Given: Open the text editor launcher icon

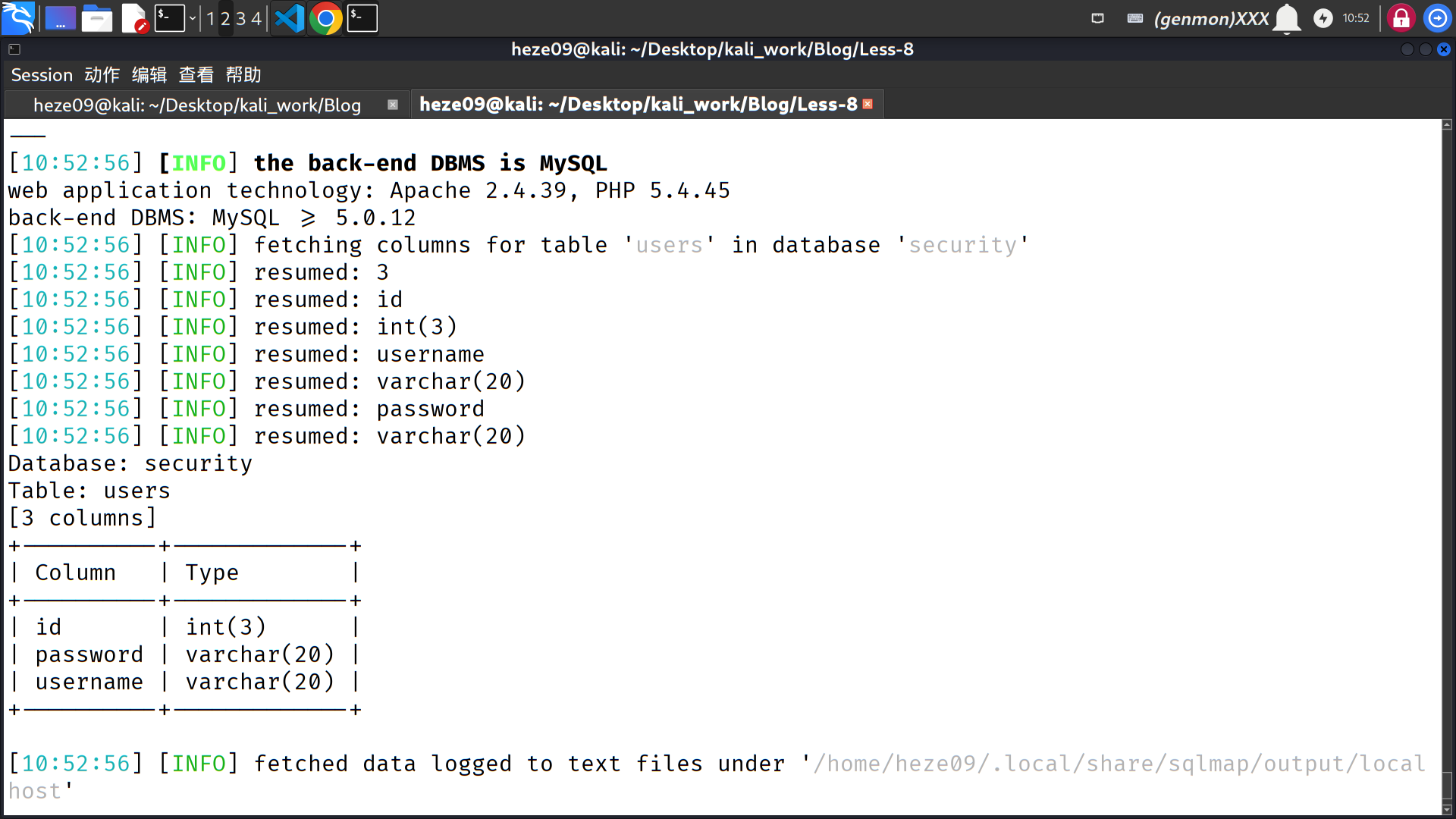Looking at the screenshot, I should [x=134, y=18].
